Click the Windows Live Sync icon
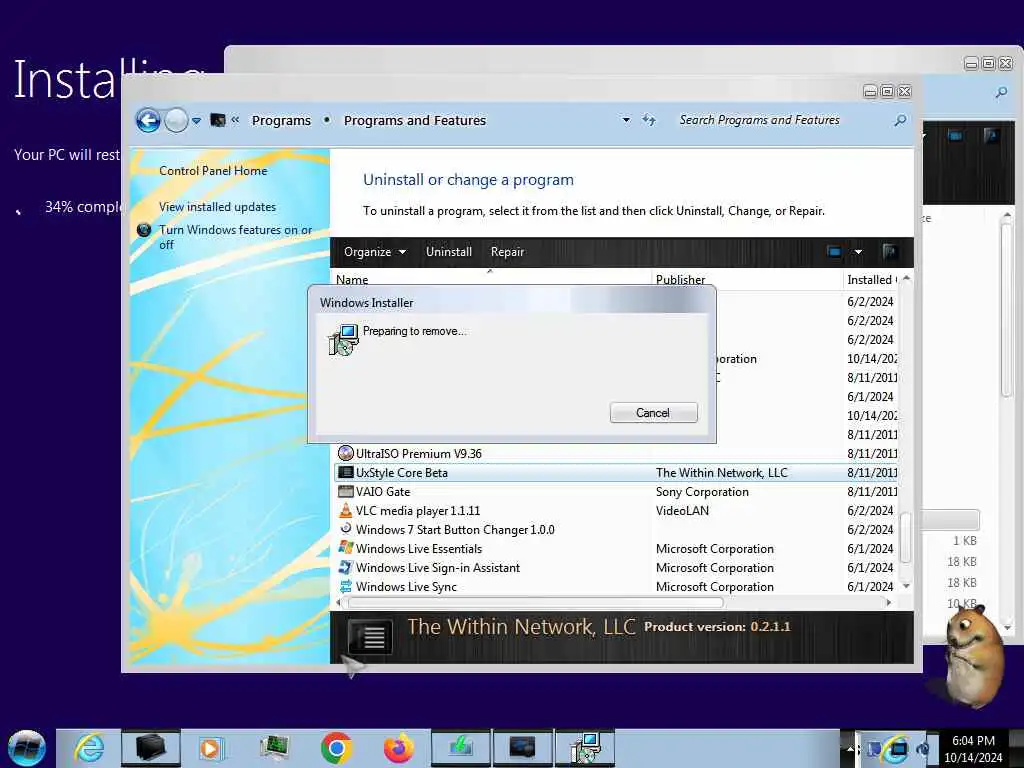1024x768 pixels. click(x=345, y=586)
